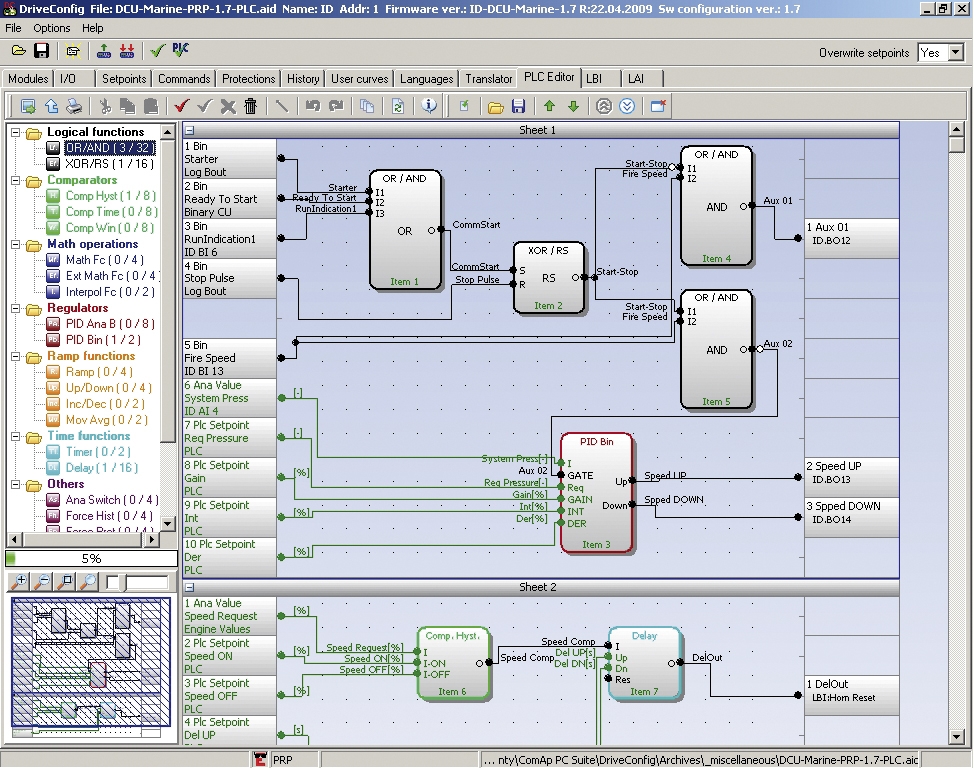Screen dimensions: 974x768
Task: Collapse Sheet 2 using its minus box
Action: [x=190, y=587]
